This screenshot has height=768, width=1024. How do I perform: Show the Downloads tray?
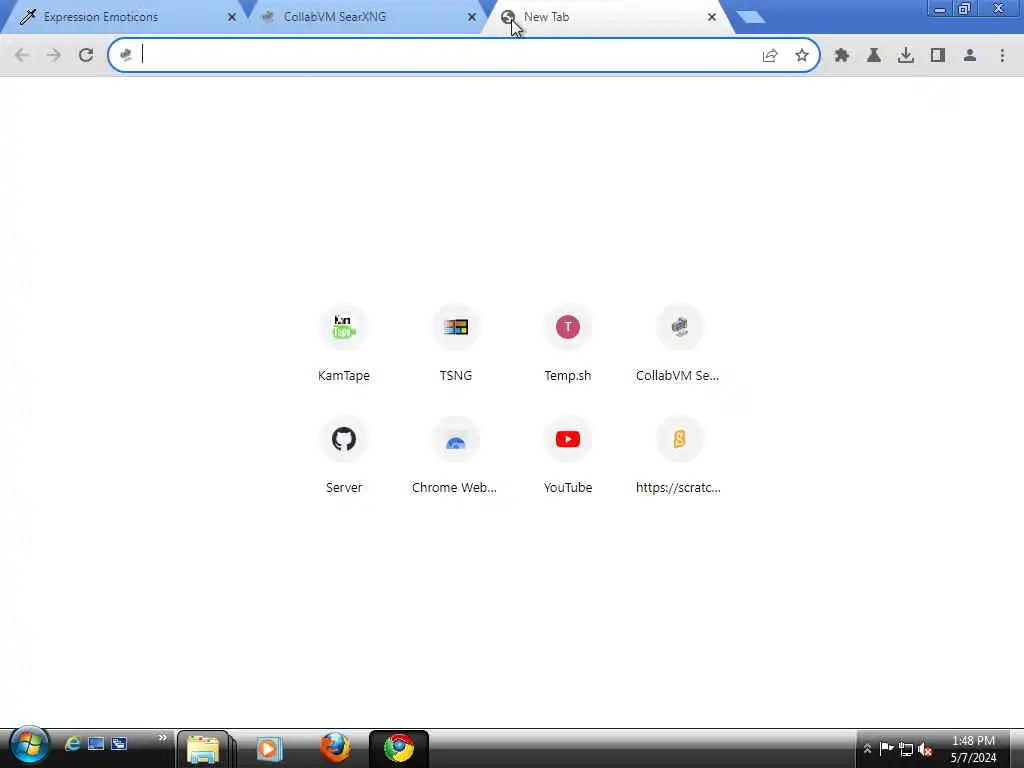[x=906, y=56]
